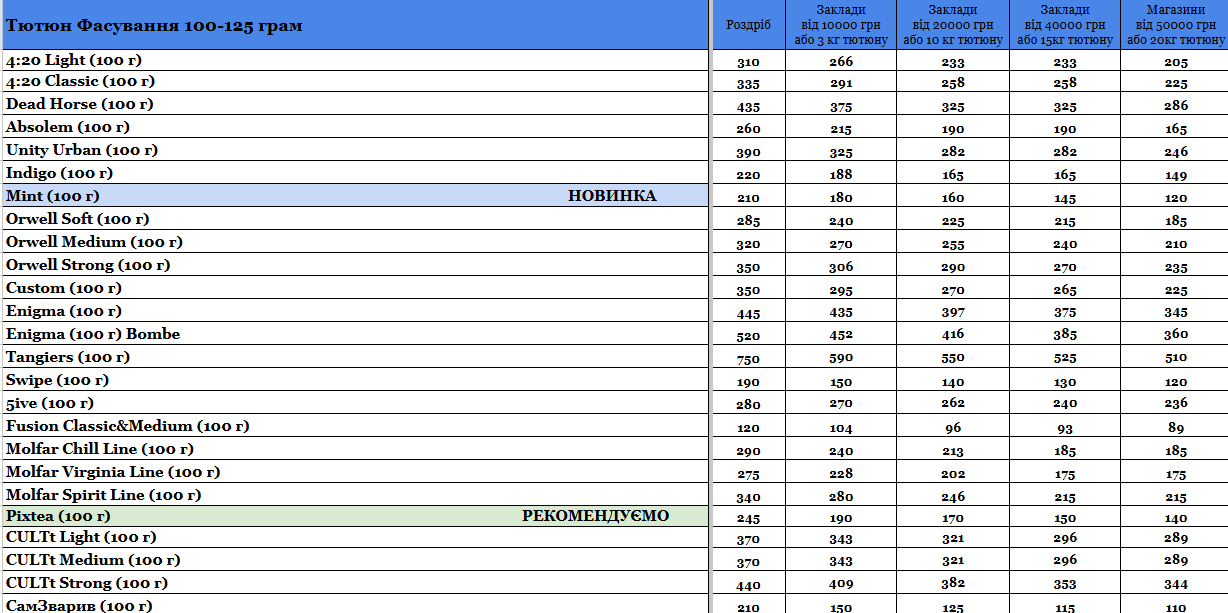Select the 'Molfar Chill Line (100 г)' row name
The image size is (1228, 613).
tap(100, 449)
